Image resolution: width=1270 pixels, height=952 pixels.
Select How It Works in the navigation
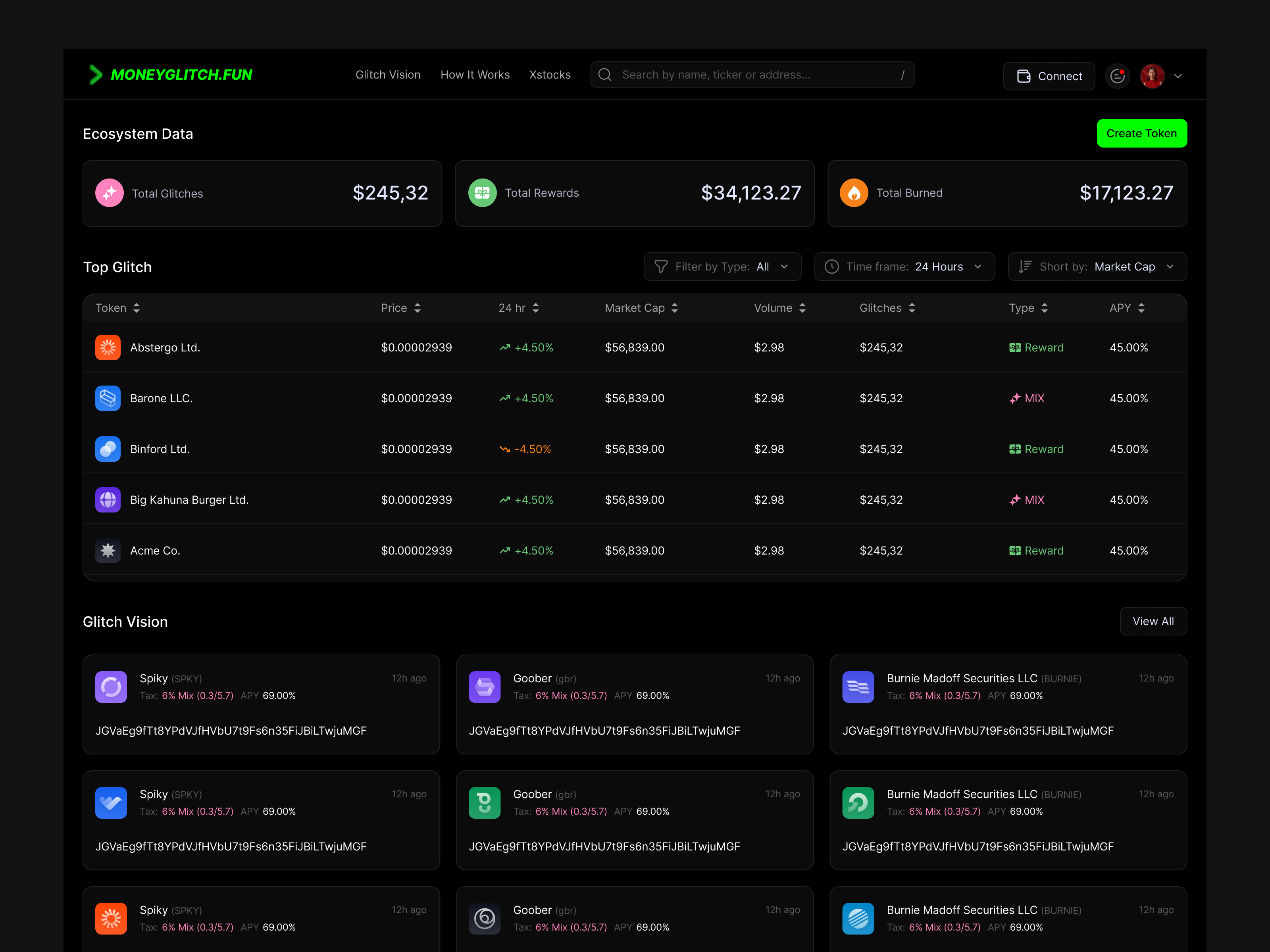pos(475,75)
